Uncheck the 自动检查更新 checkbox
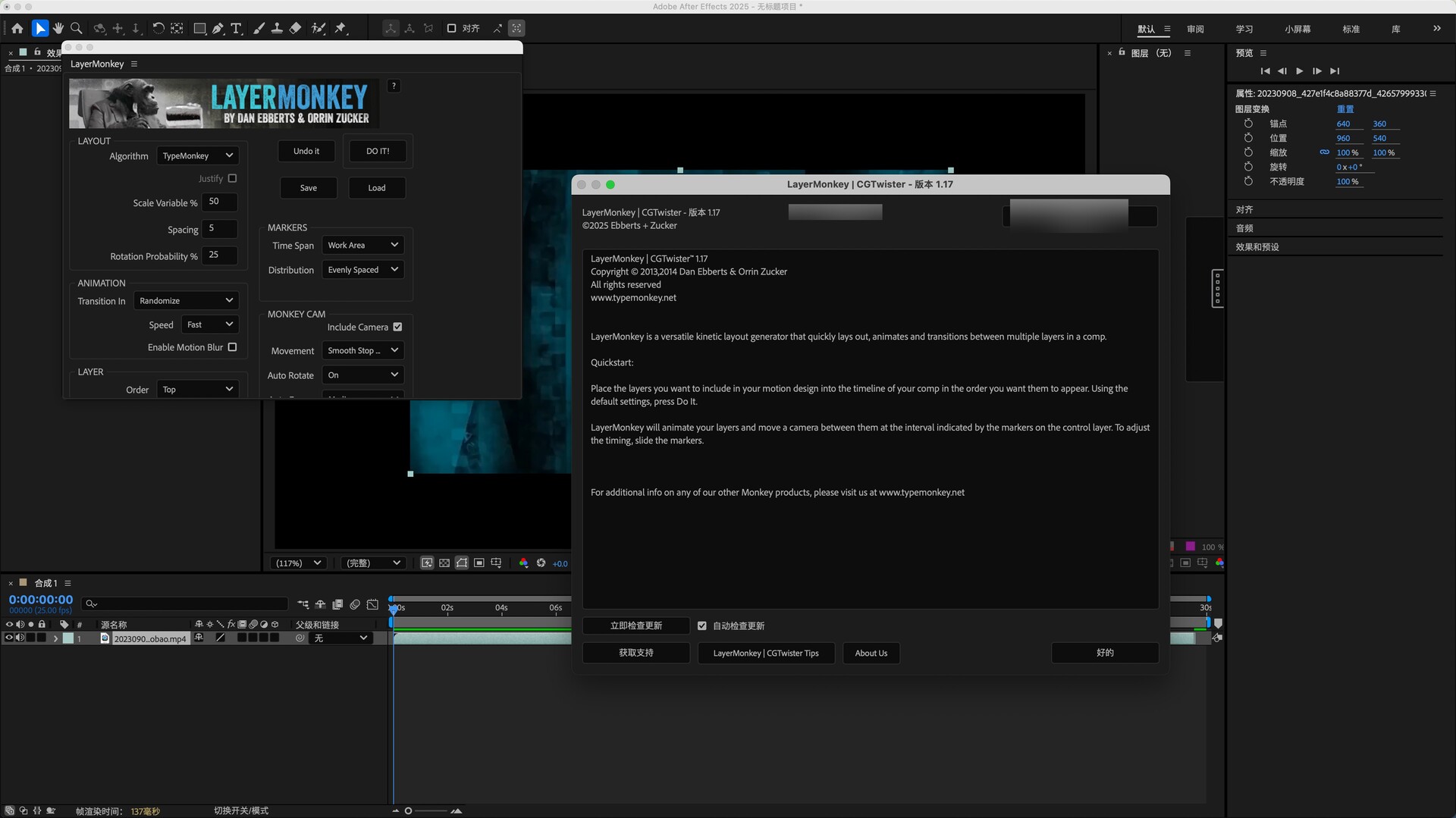The height and width of the screenshot is (818, 1456). coord(702,625)
